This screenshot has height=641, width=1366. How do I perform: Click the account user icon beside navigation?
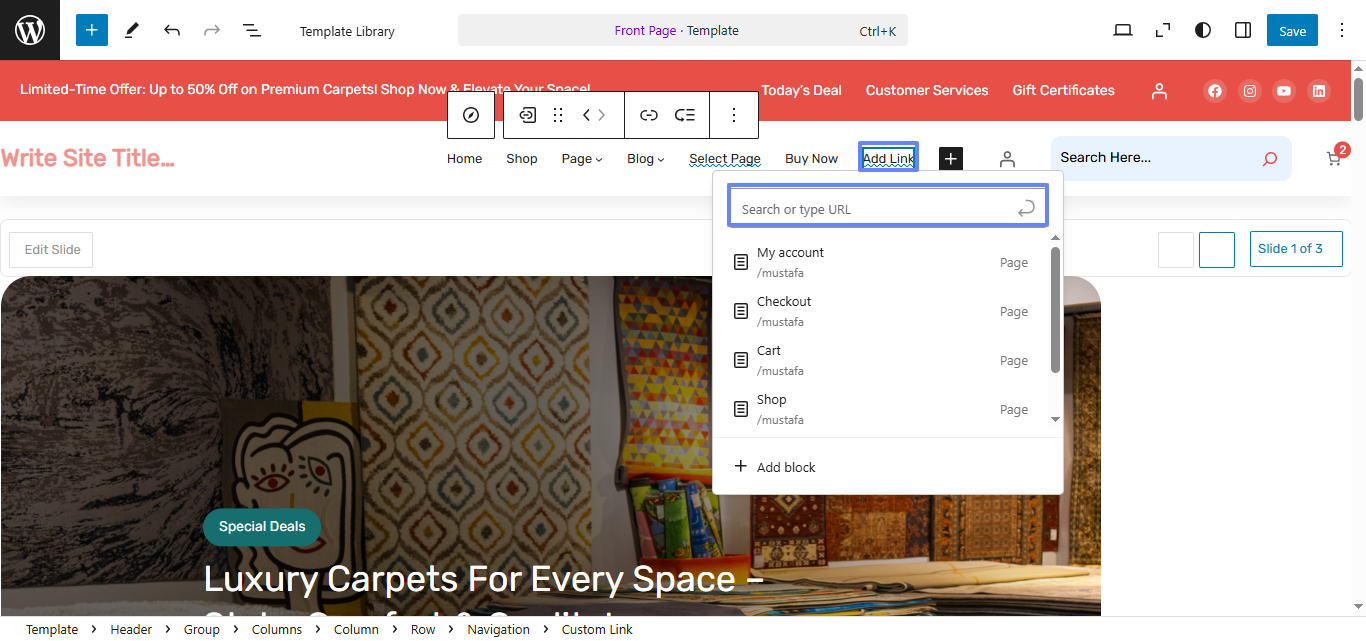coord(1007,159)
